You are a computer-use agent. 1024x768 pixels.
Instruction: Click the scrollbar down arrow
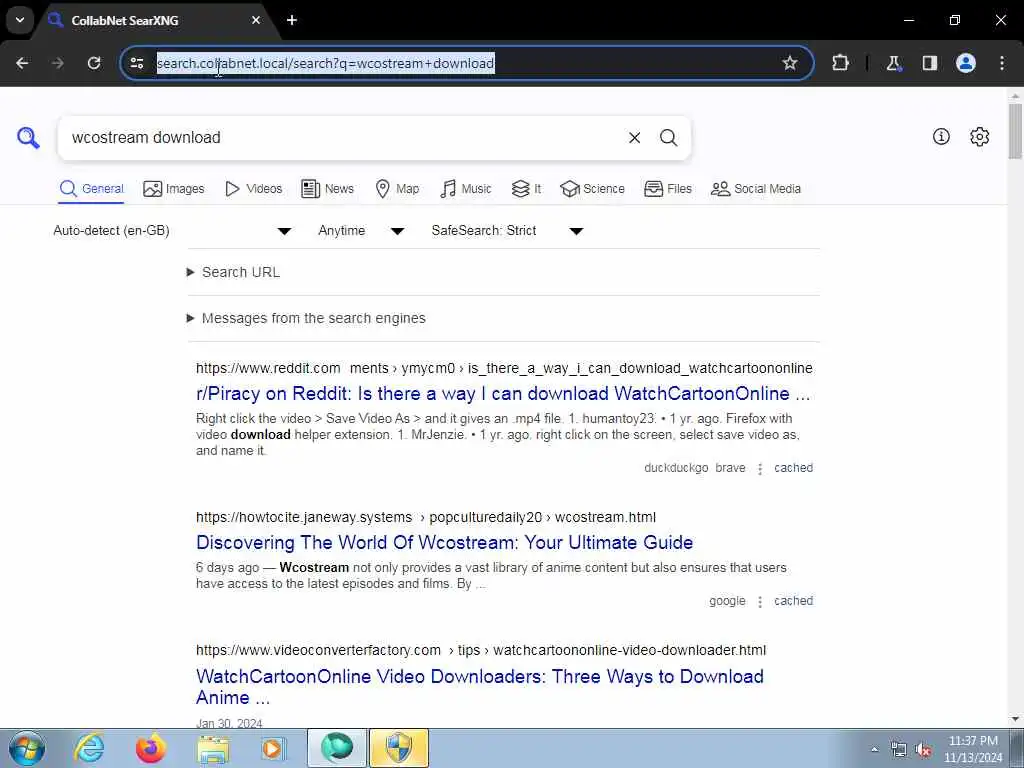pos(1015,719)
